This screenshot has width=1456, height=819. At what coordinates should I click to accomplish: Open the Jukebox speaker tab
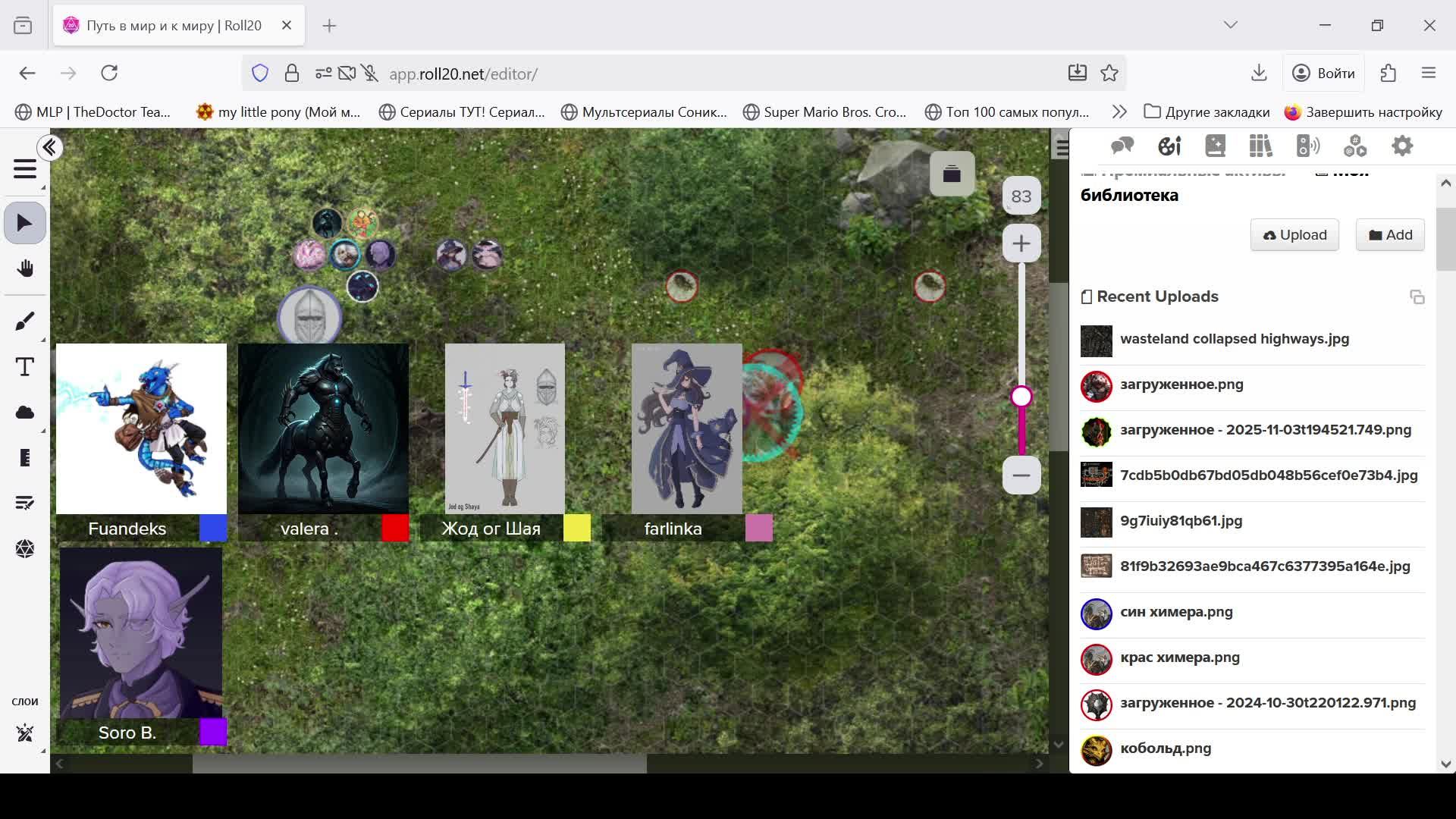tap(1308, 146)
